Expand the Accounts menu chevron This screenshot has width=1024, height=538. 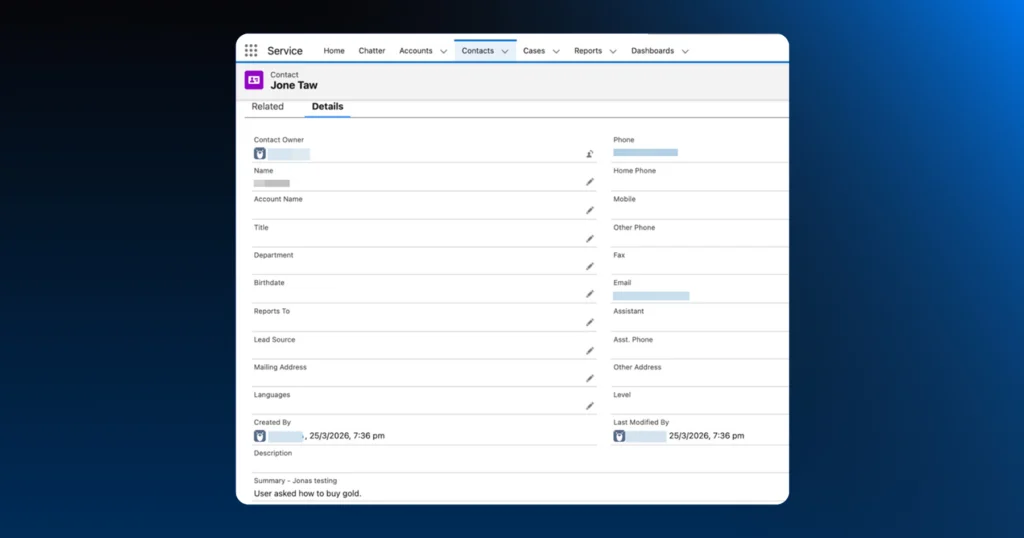click(x=443, y=51)
